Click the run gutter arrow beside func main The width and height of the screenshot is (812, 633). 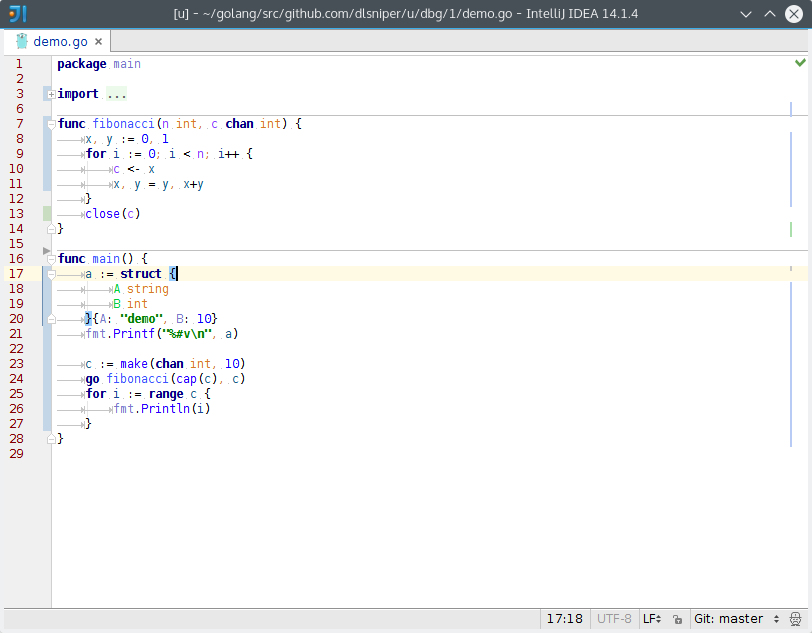(46, 251)
